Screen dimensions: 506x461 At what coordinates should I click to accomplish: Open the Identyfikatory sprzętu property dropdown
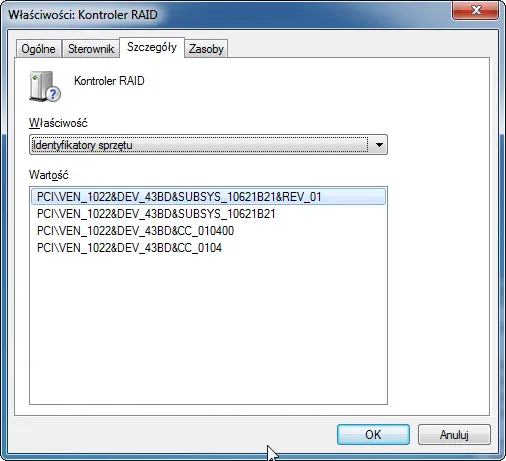tap(208, 145)
